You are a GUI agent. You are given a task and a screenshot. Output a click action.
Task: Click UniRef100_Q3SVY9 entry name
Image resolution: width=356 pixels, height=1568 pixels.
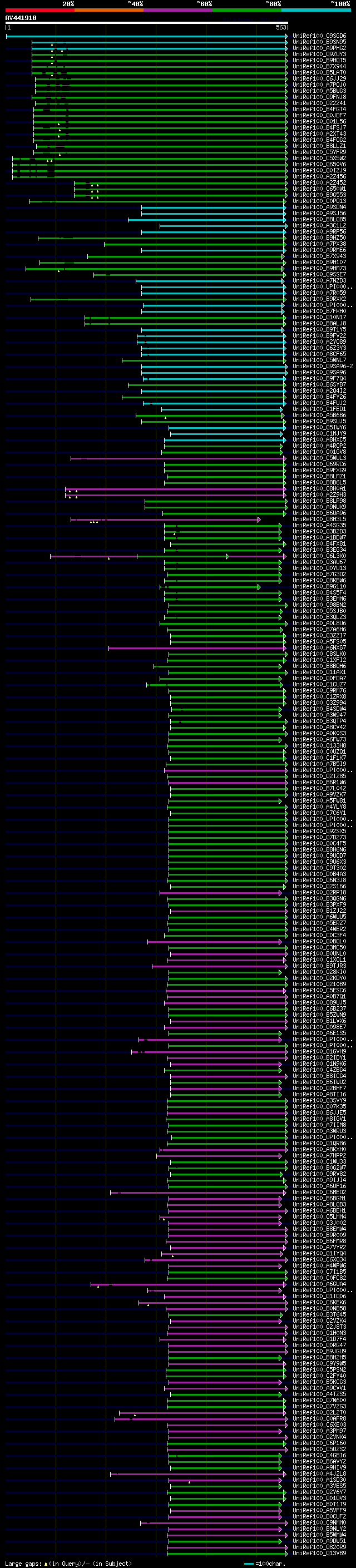(319, 1101)
